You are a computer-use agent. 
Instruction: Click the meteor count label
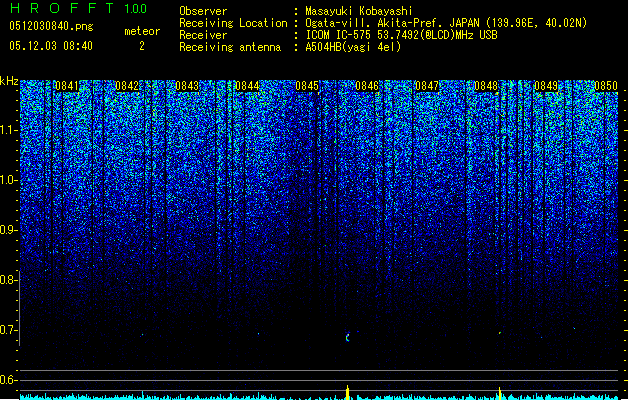coord(142,31)
